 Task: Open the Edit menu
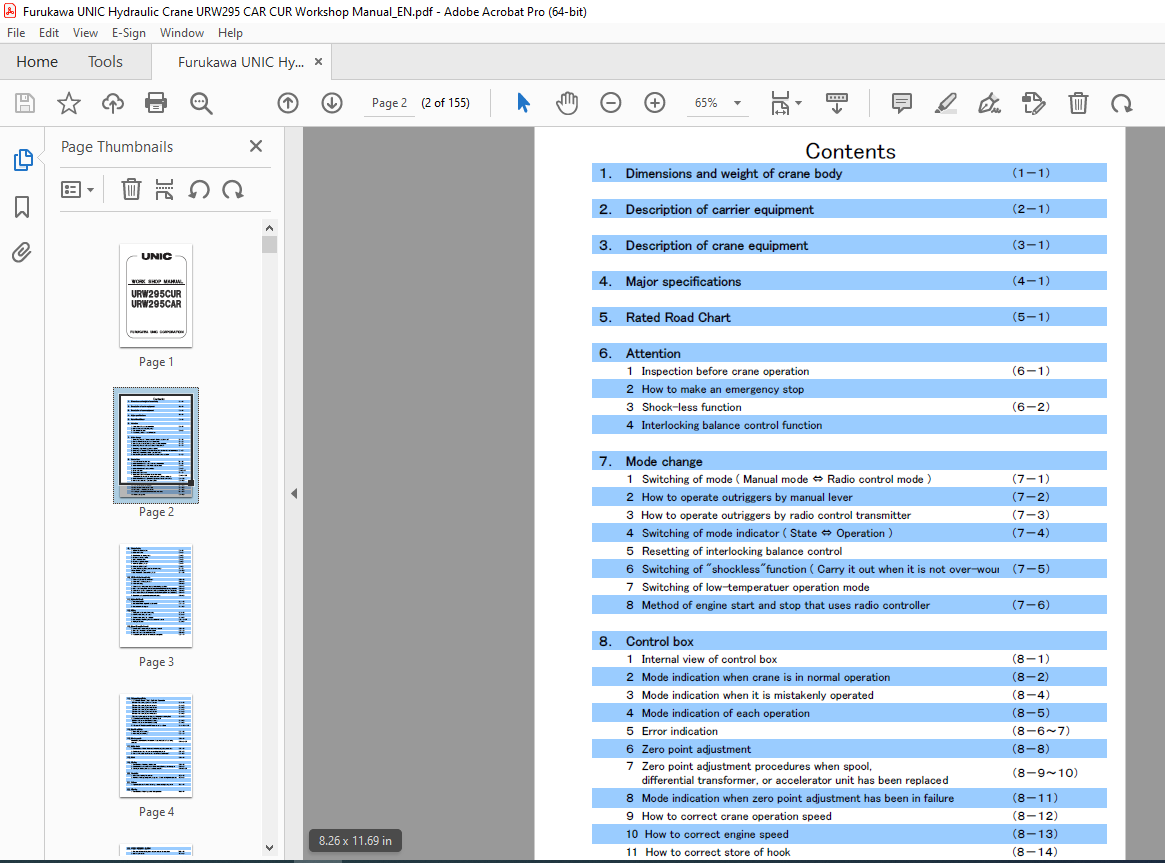[x=49, y=33]
